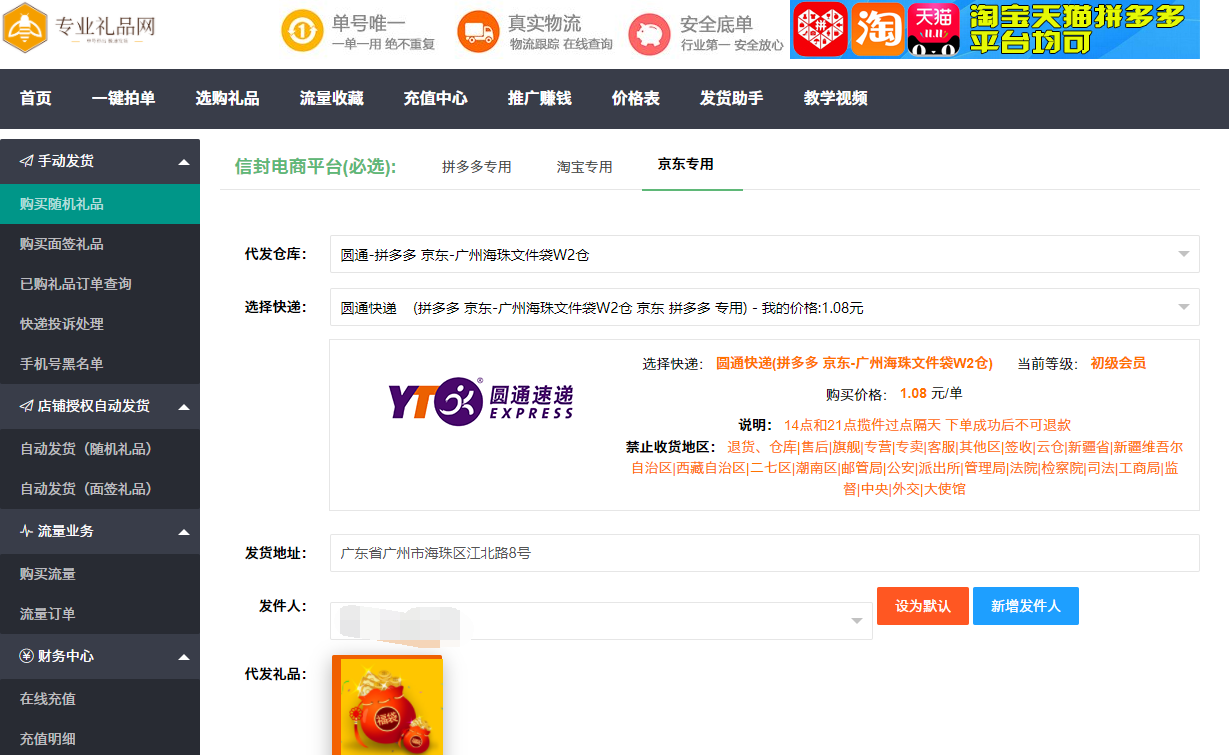The image size is (1229, 755).
Task: Click the 设为默认 orange button
Action: click(x=922, y=606)
